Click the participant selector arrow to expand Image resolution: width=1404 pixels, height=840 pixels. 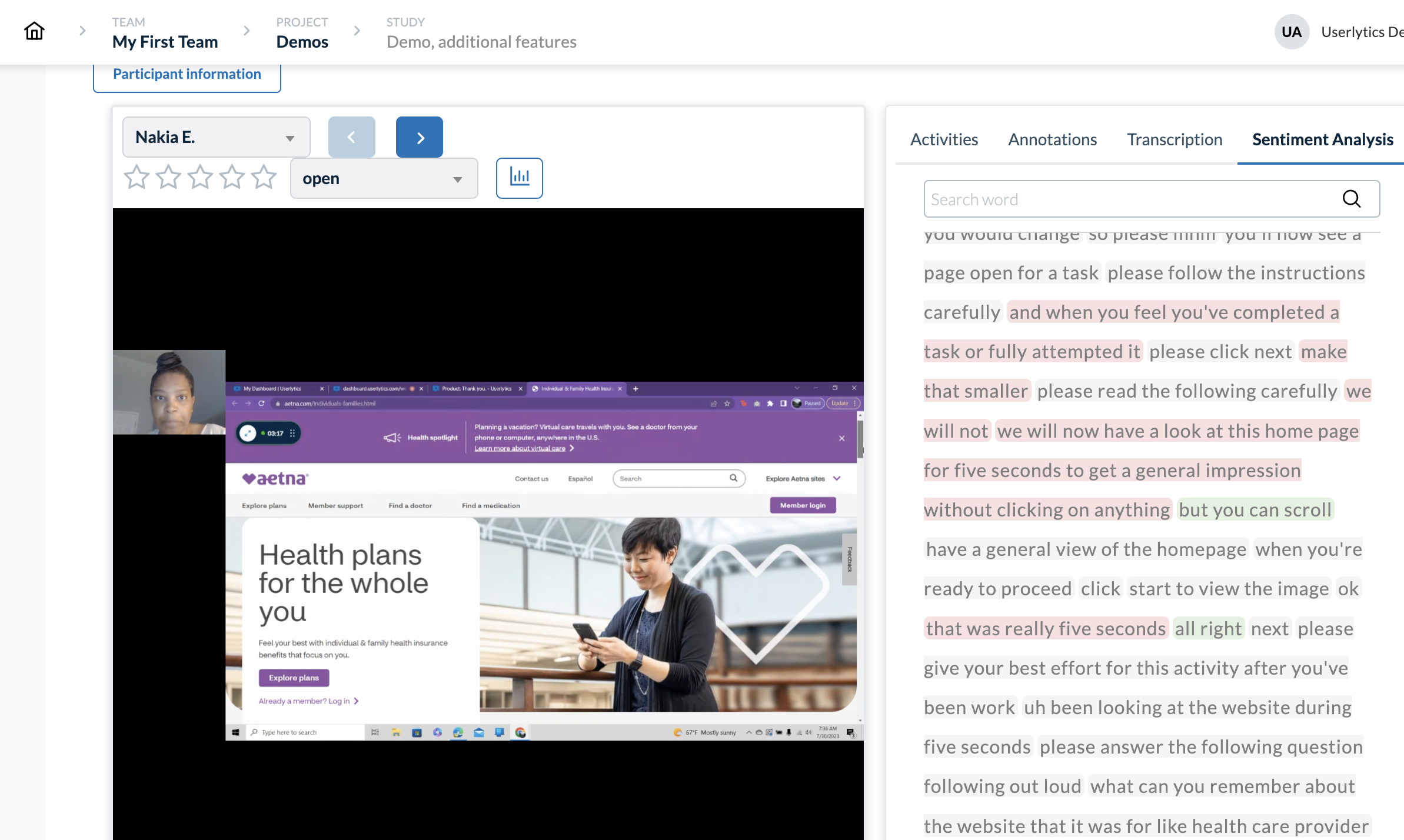(289, 137)
